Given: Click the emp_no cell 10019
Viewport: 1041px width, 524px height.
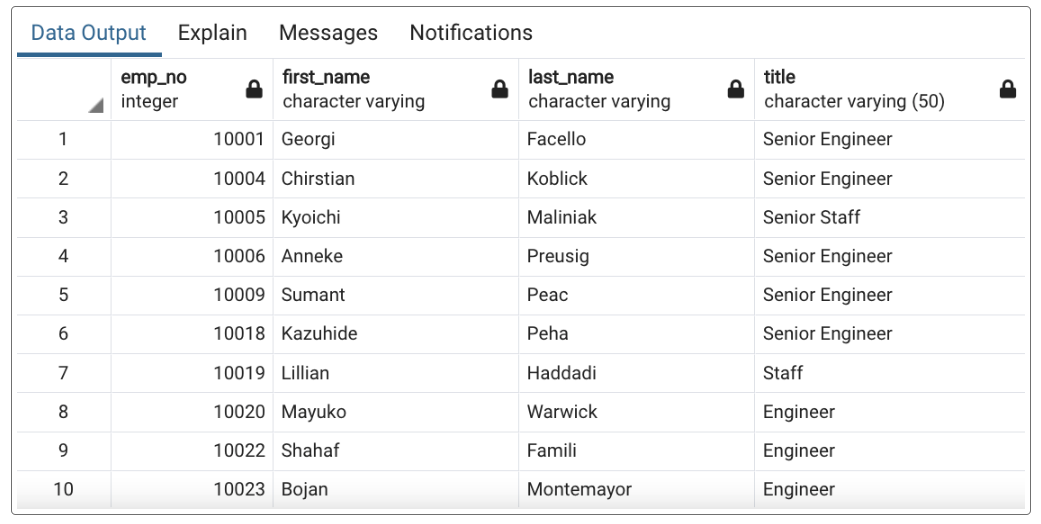Looking at the screenshot, I should coord(192,373).
